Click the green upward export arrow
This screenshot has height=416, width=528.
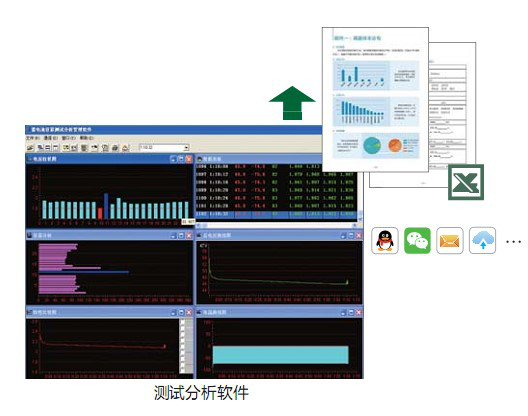pyautogui.click(x=292, y=103)
